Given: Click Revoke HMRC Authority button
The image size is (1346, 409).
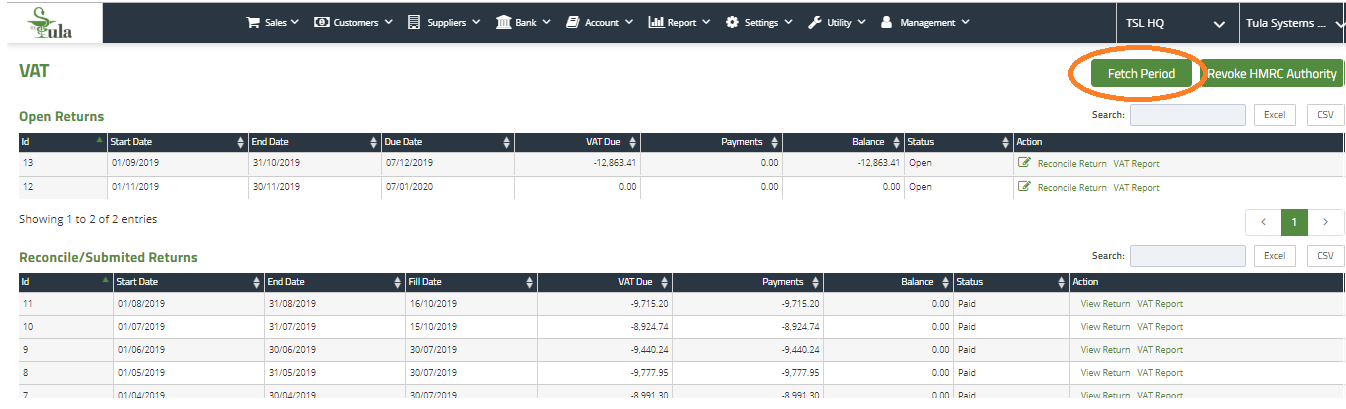Looking at the screenshot, I should click(1271, 74).
